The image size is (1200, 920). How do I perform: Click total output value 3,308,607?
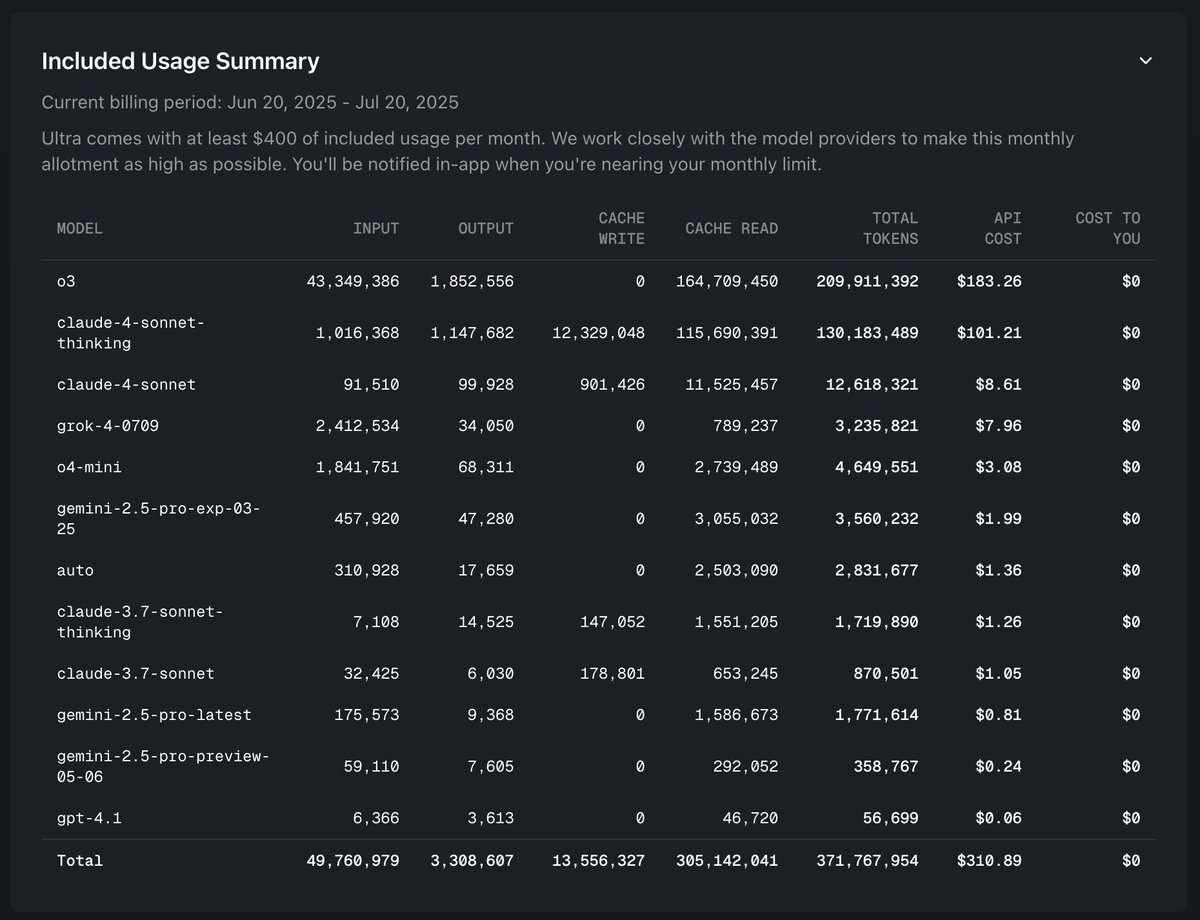click(472, 860)
